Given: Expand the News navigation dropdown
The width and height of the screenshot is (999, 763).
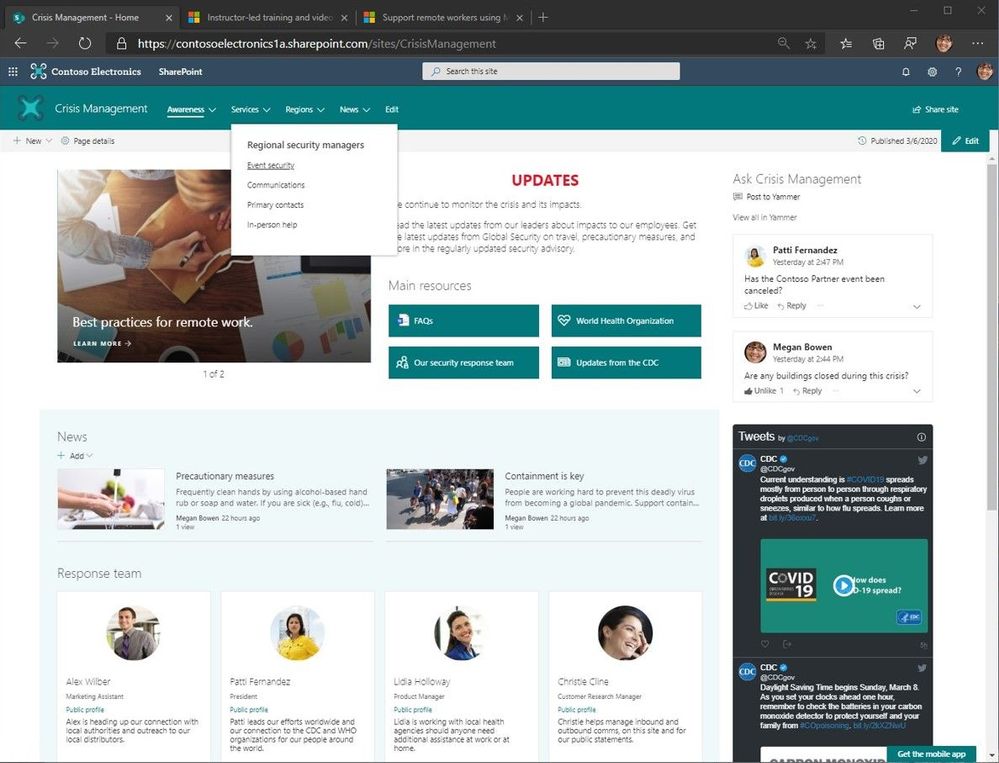Looking at the screenshot, I should click(x=354, y=110).
